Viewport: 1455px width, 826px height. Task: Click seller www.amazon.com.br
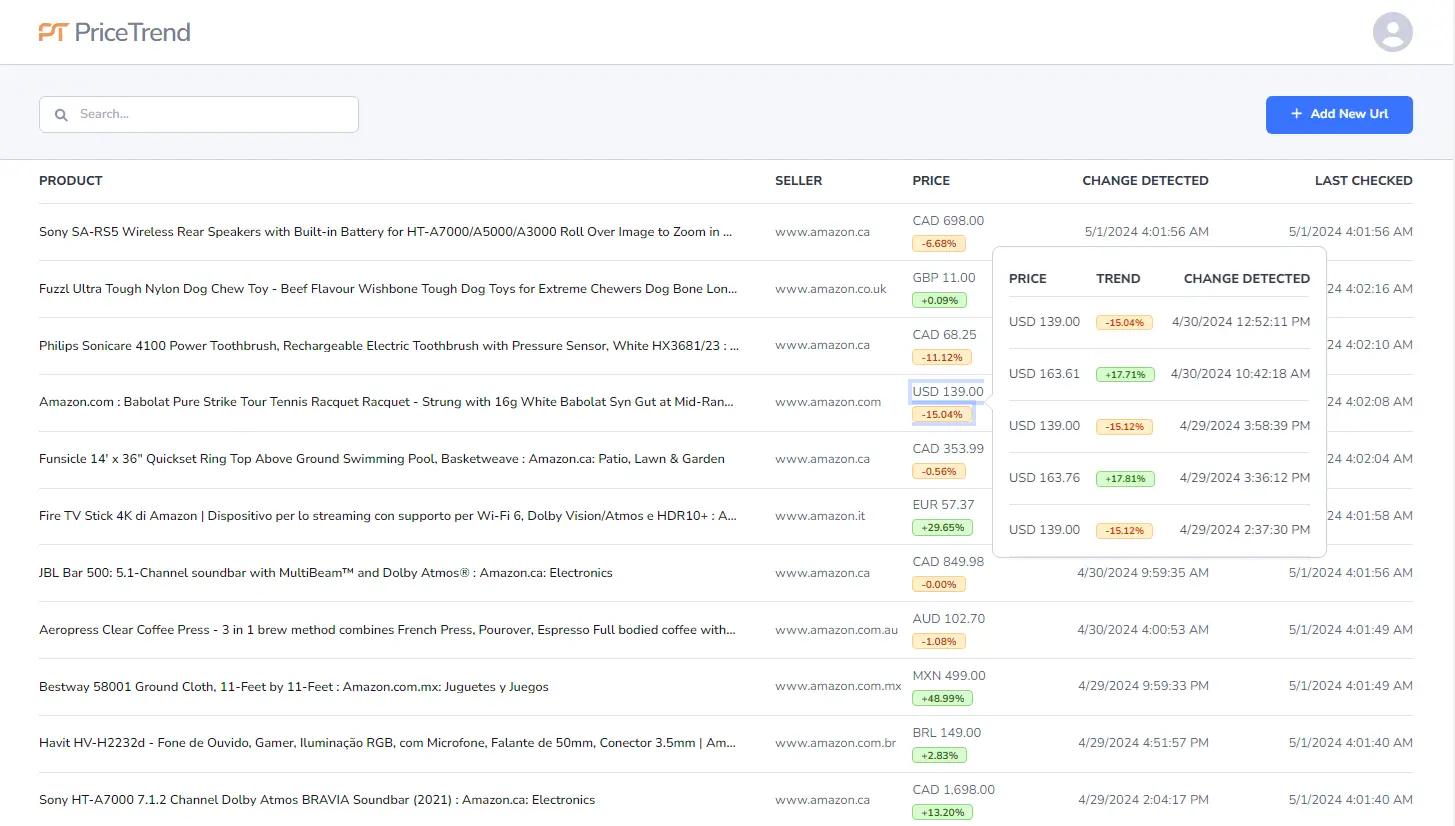coord(835,743)
